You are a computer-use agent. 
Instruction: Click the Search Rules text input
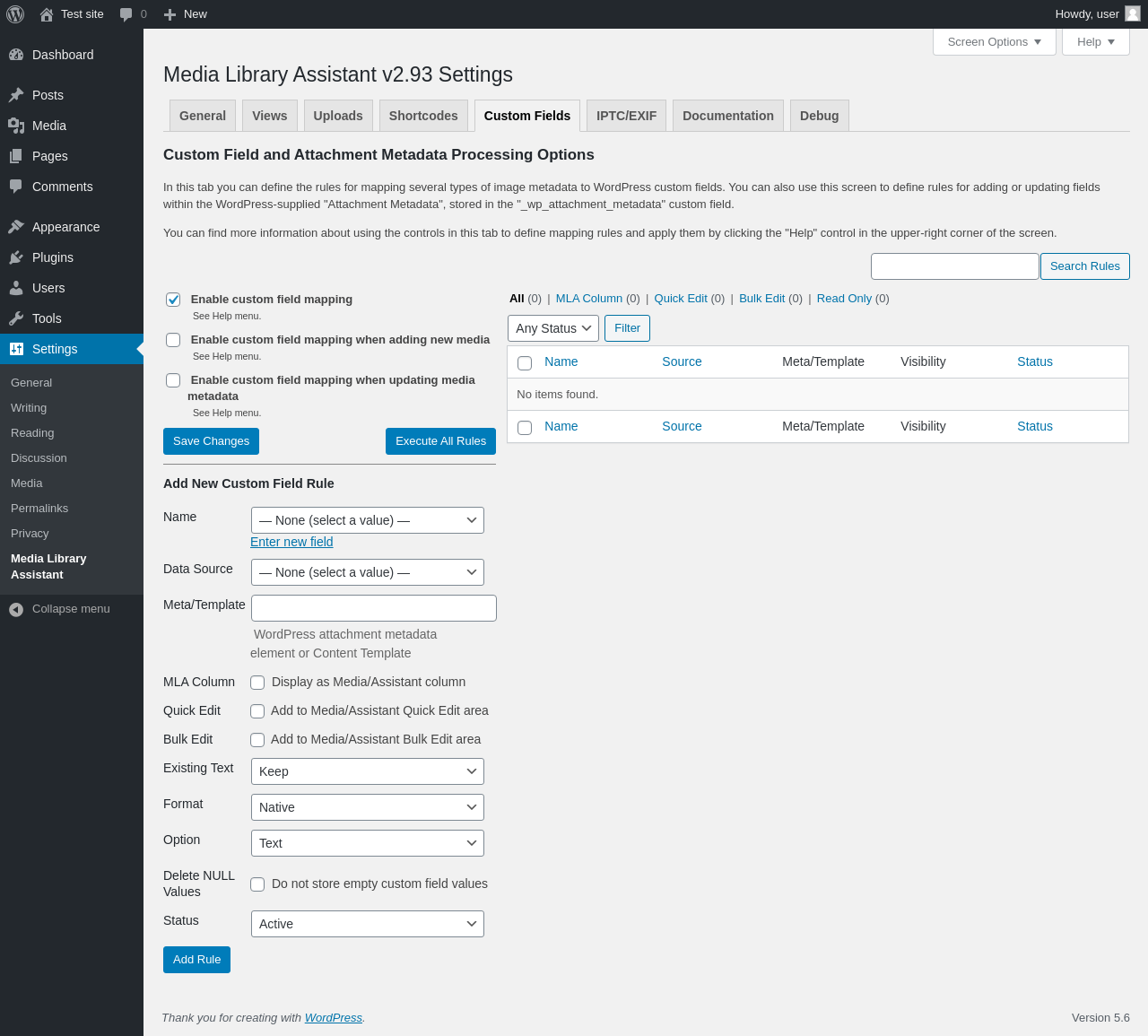(954, 266)
